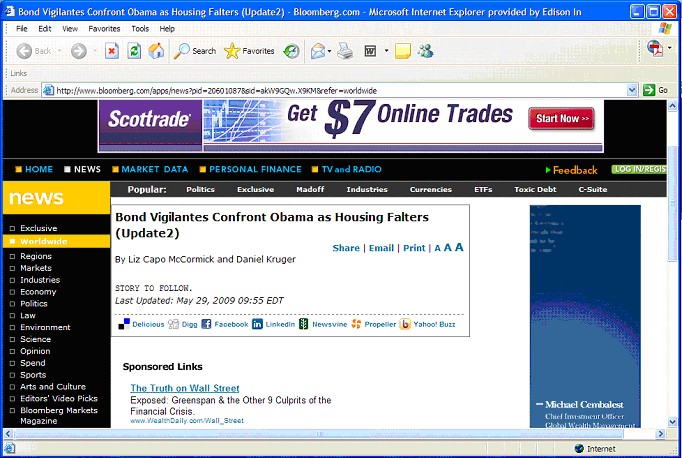The width and height of the screenshot is (682, 458).
Task: Edit page with the Word icon
Action: point(370,51)
